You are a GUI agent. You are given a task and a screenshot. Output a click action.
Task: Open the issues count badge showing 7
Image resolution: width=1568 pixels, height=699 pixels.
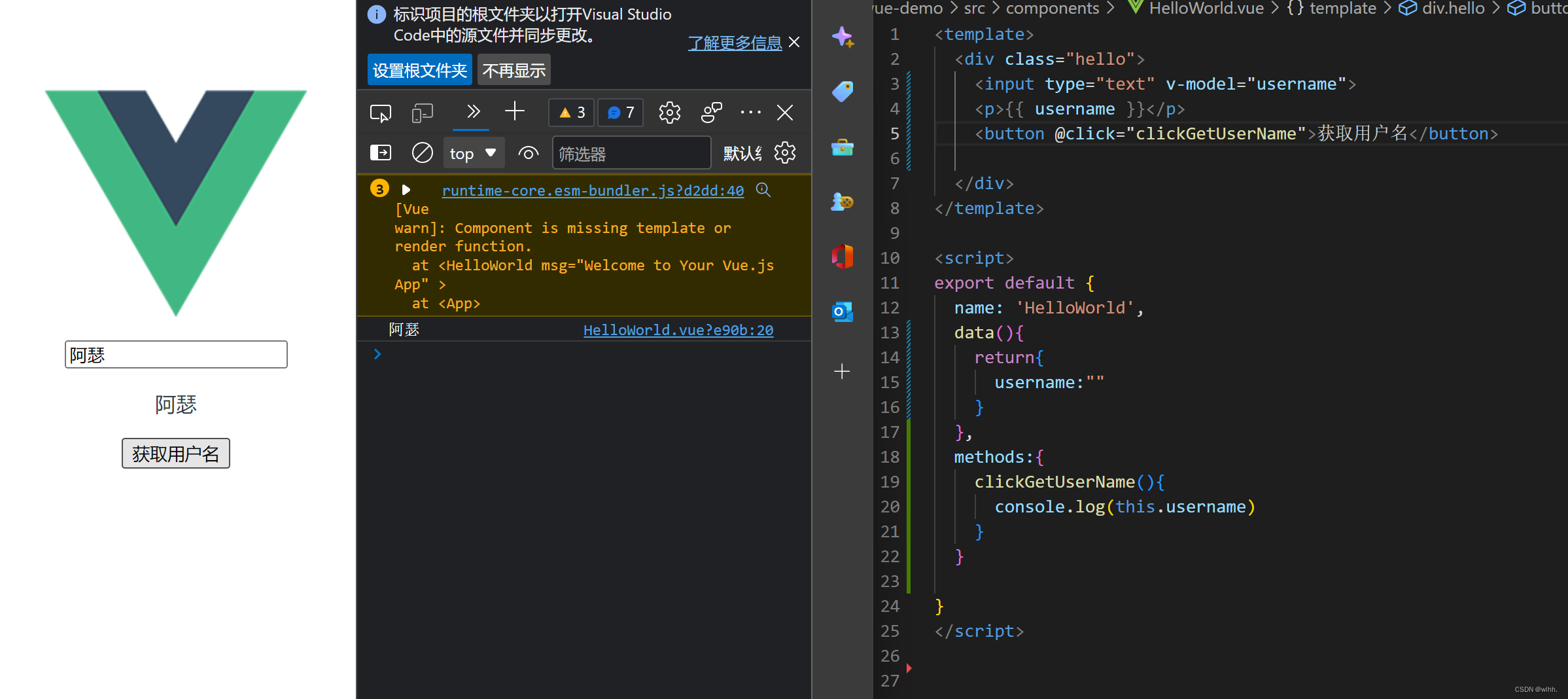(x=620, y=113)
